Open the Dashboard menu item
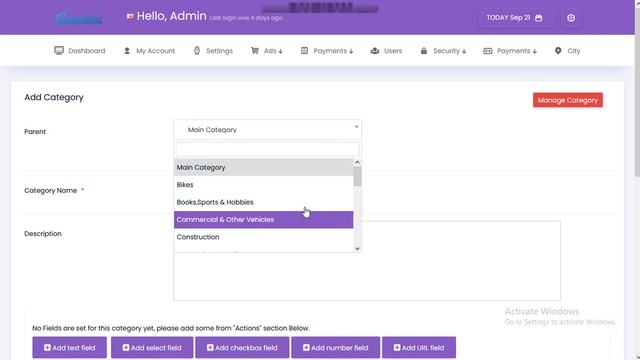The height and width of the screenshot is (360, 640). 80,51
